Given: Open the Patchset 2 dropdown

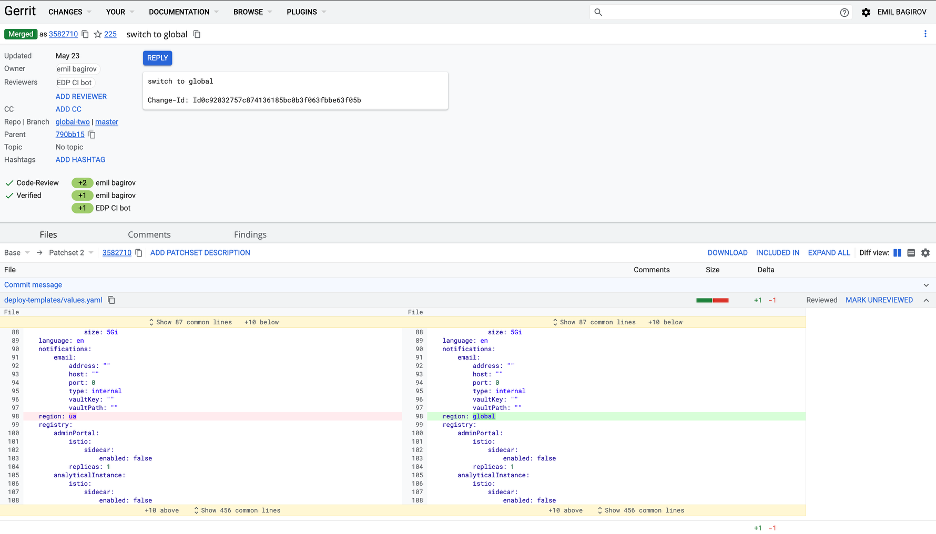Looking at the screenshot, I should (x=71, y=253).
